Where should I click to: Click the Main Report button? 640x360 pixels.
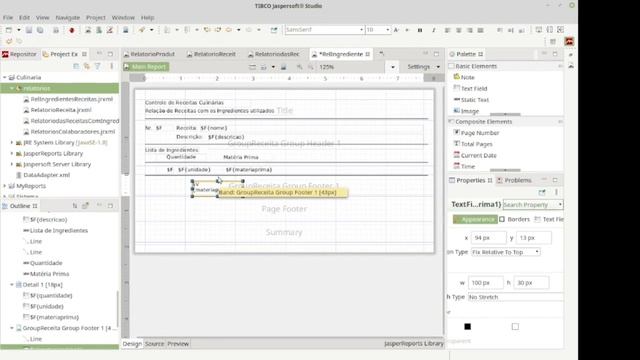146,67
